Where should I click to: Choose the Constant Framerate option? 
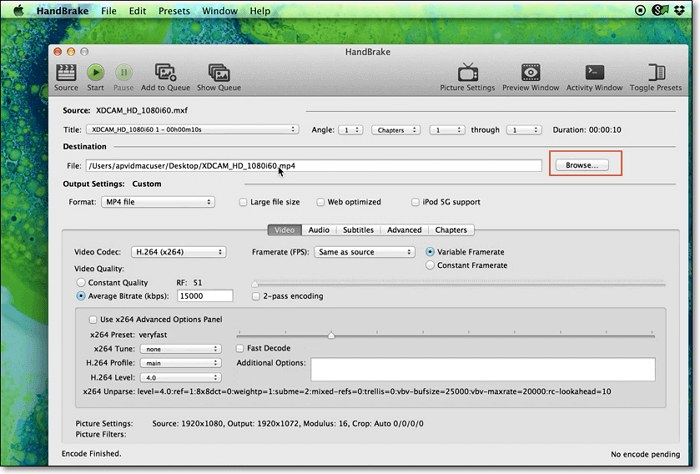(x=431, y=265)
